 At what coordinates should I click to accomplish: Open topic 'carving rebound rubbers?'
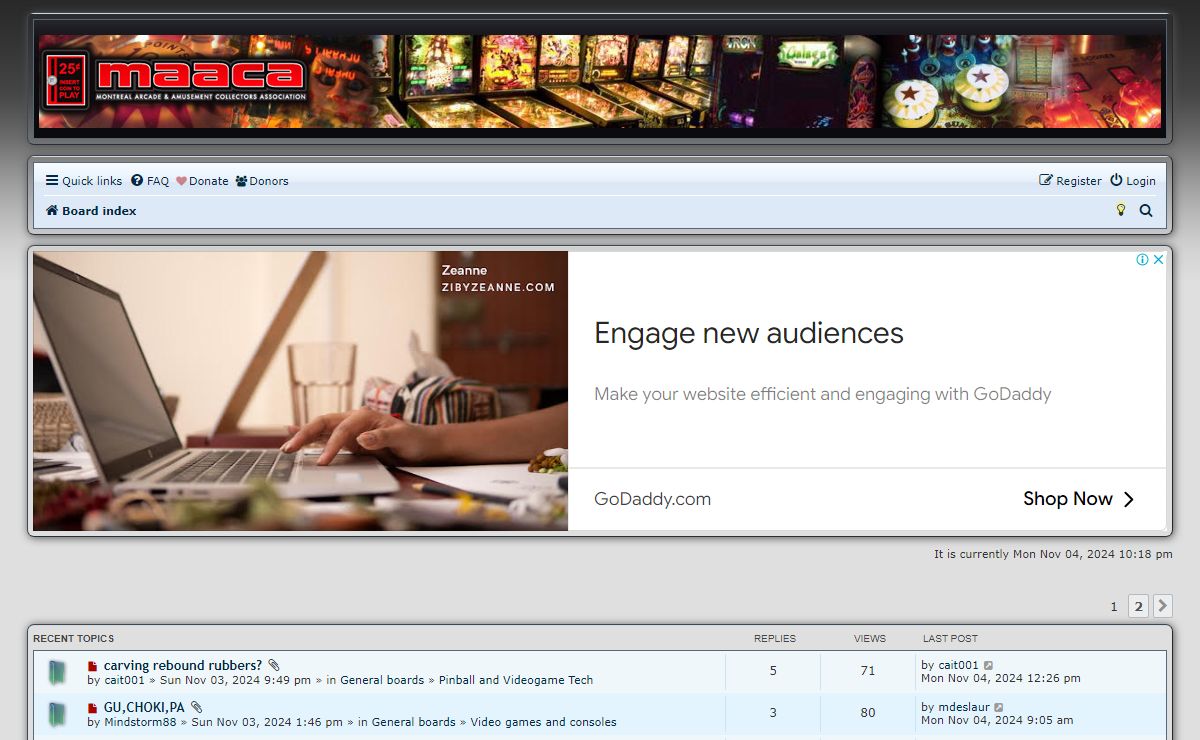coord(183,665)
